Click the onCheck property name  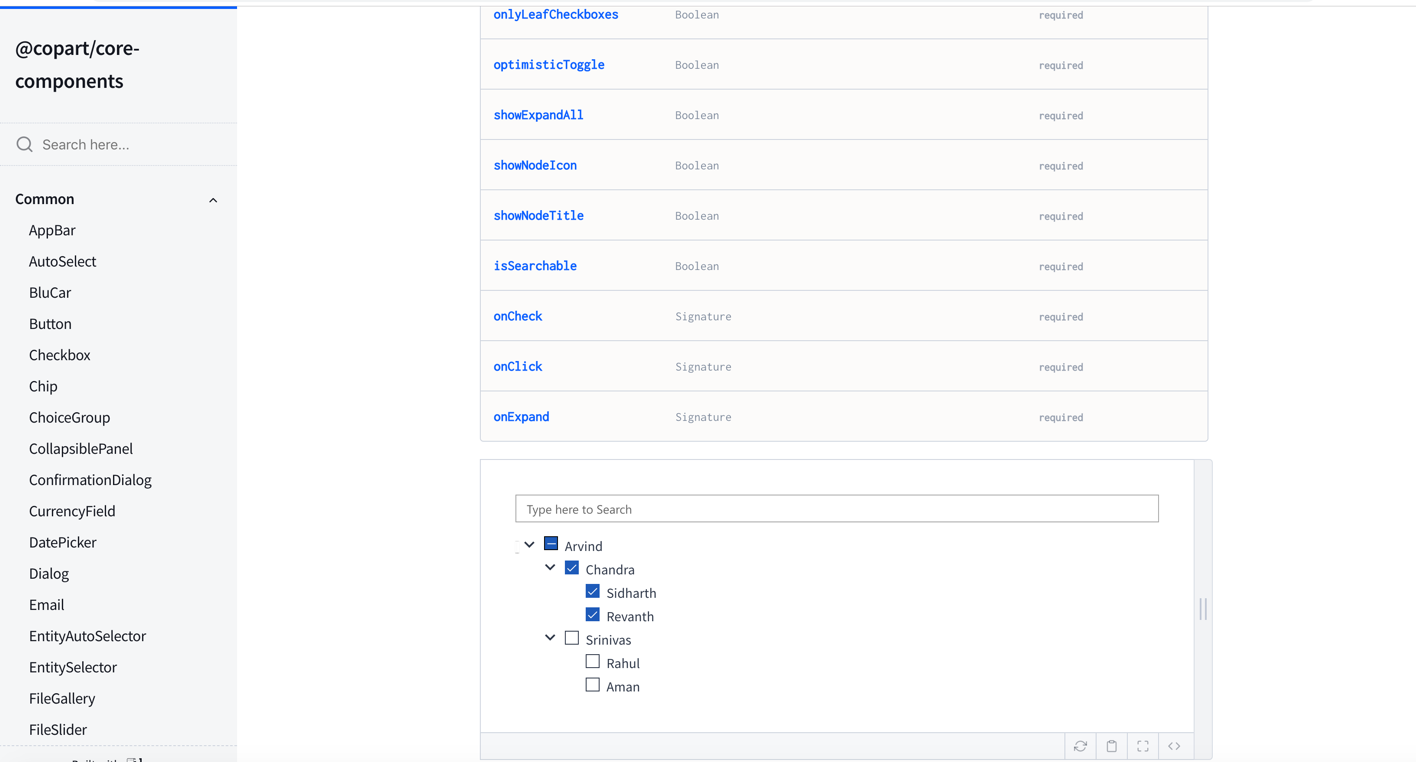518,316
